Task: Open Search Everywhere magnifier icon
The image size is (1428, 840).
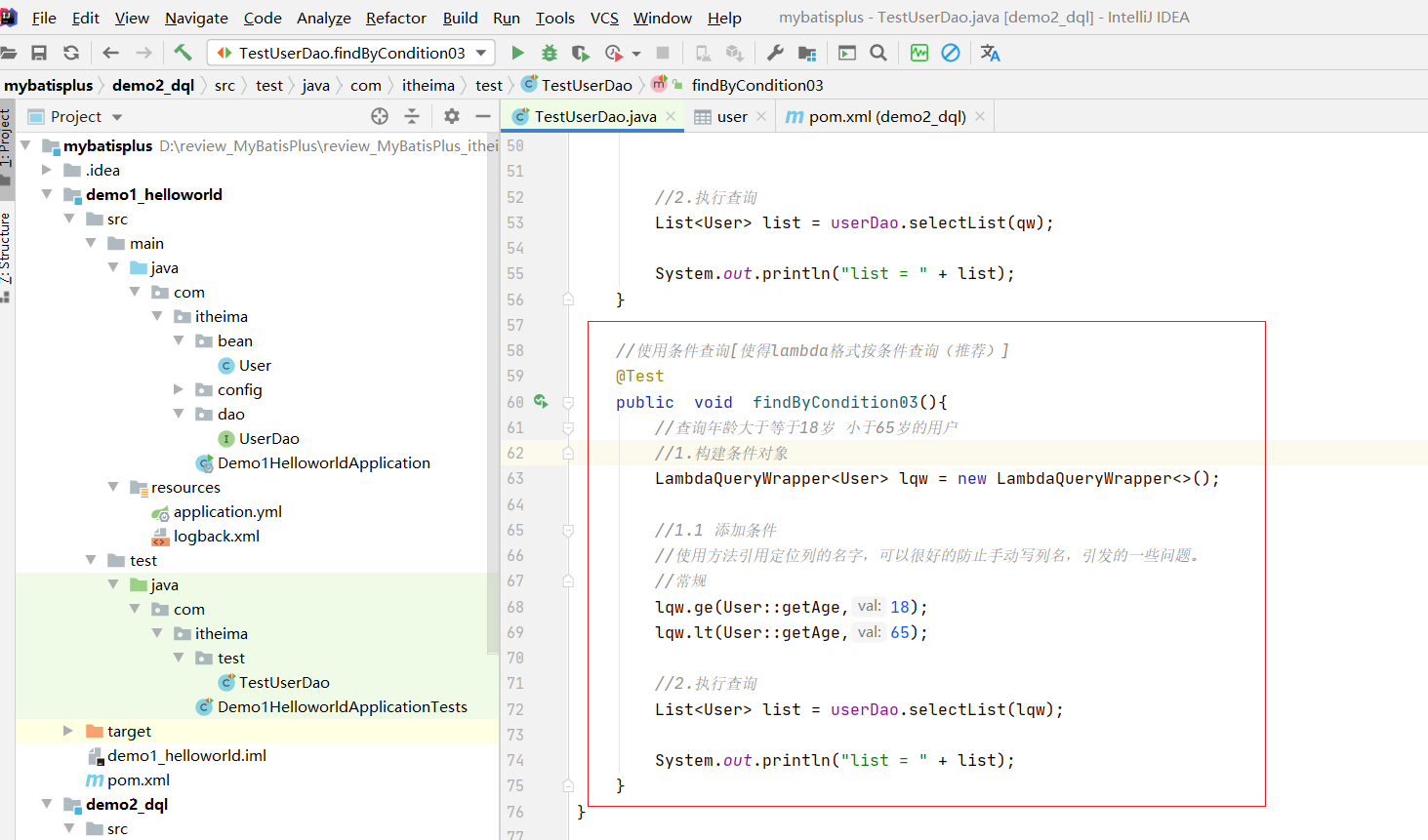Action: tap(878, 53)
